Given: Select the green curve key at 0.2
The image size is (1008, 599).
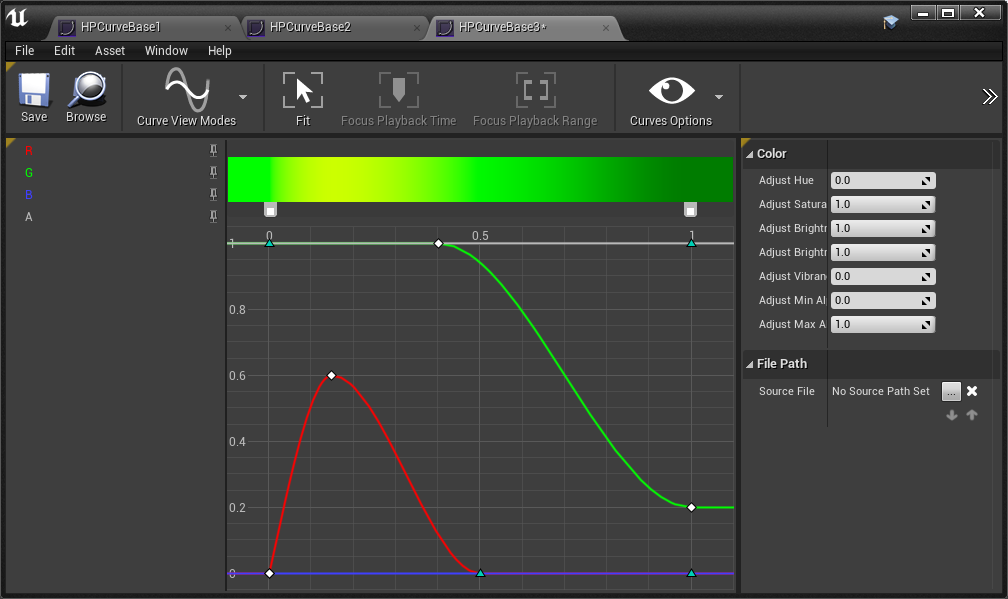Looking at the screenshot, I should [691, 507].
